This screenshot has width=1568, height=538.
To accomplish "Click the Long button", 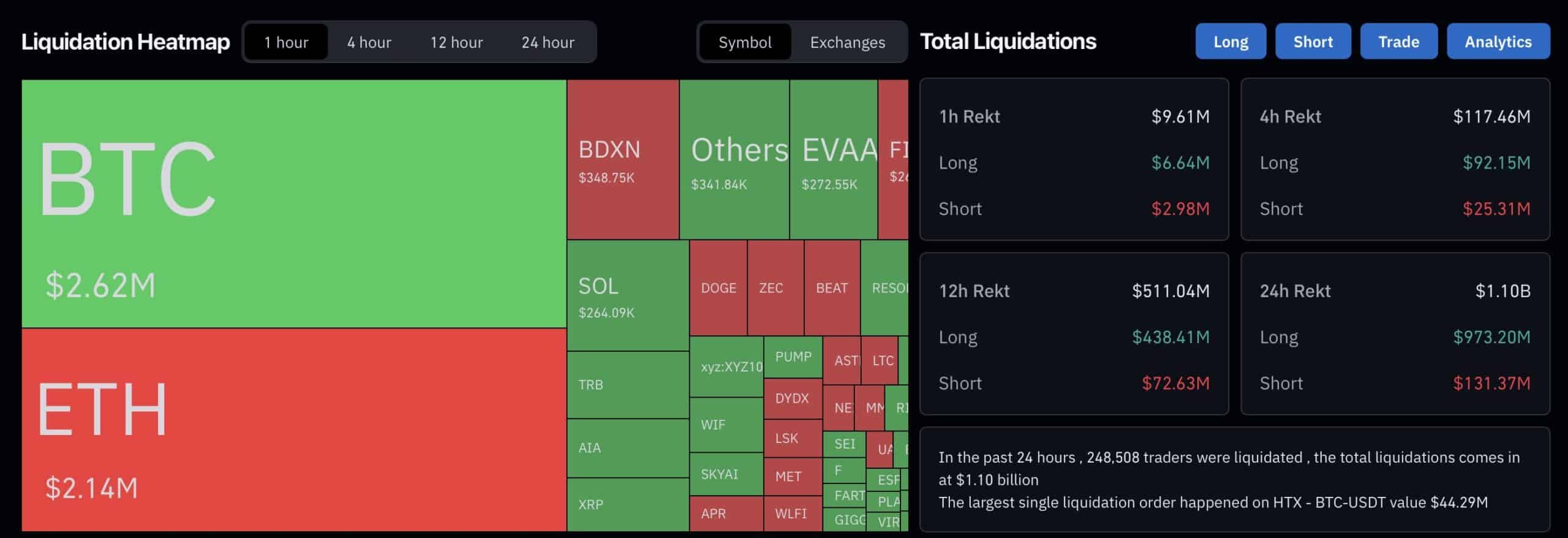I will [1231, 41].
